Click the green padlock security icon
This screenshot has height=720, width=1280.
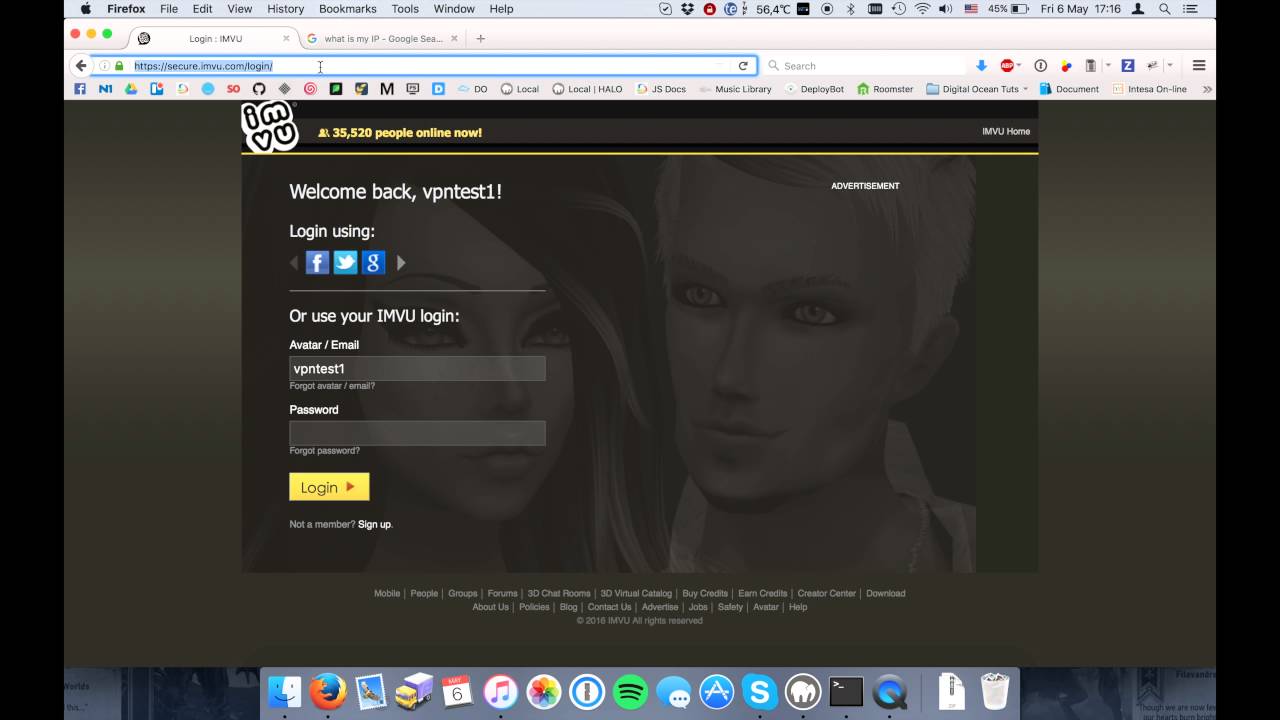[119, 66]
